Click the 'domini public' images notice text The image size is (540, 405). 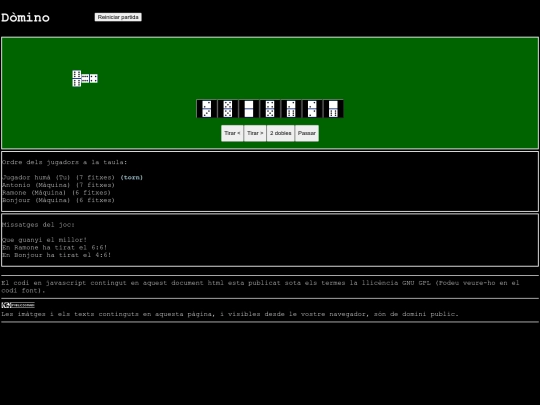click(x=230, y=314)
